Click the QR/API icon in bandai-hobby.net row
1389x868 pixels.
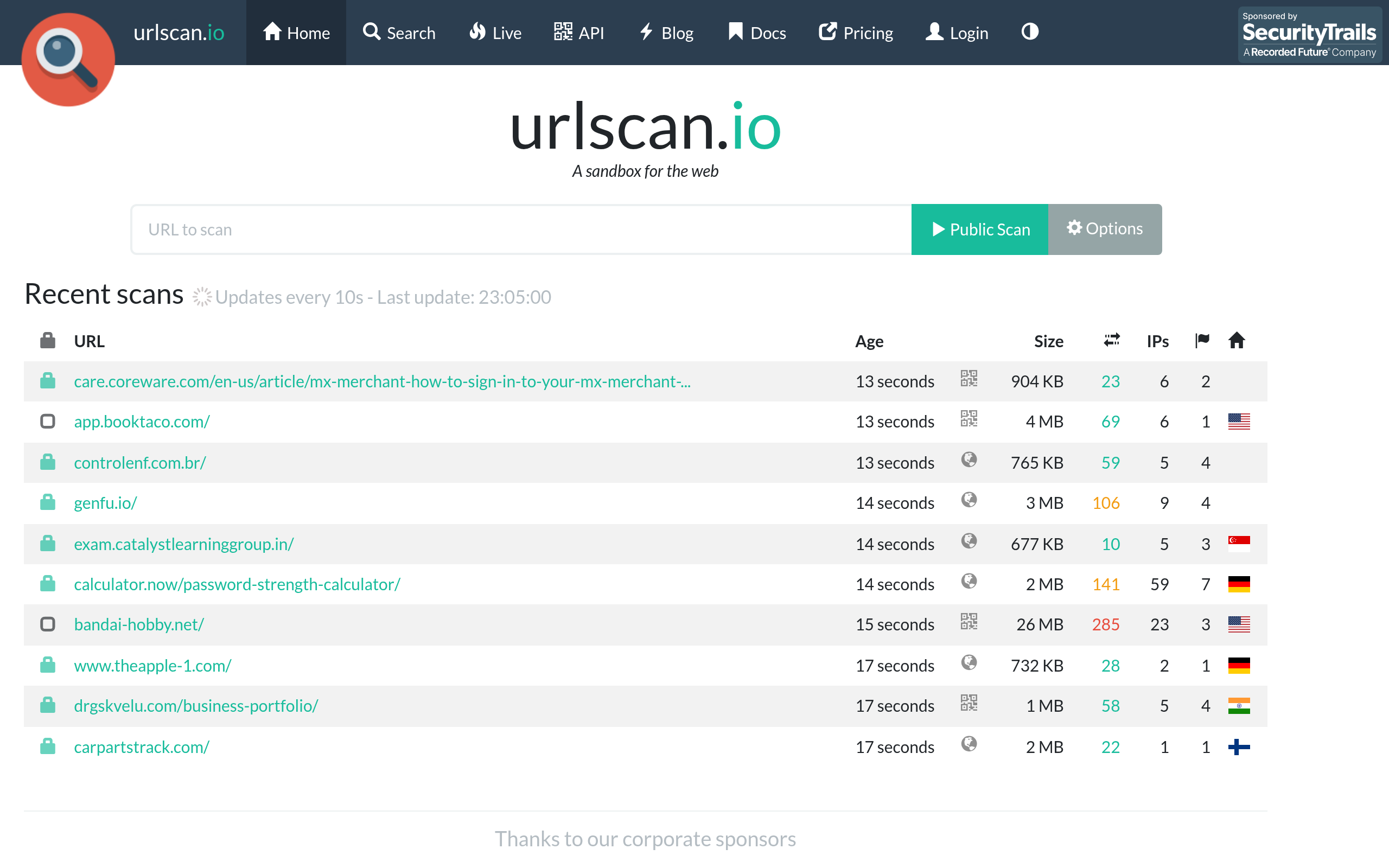[969, 621]
